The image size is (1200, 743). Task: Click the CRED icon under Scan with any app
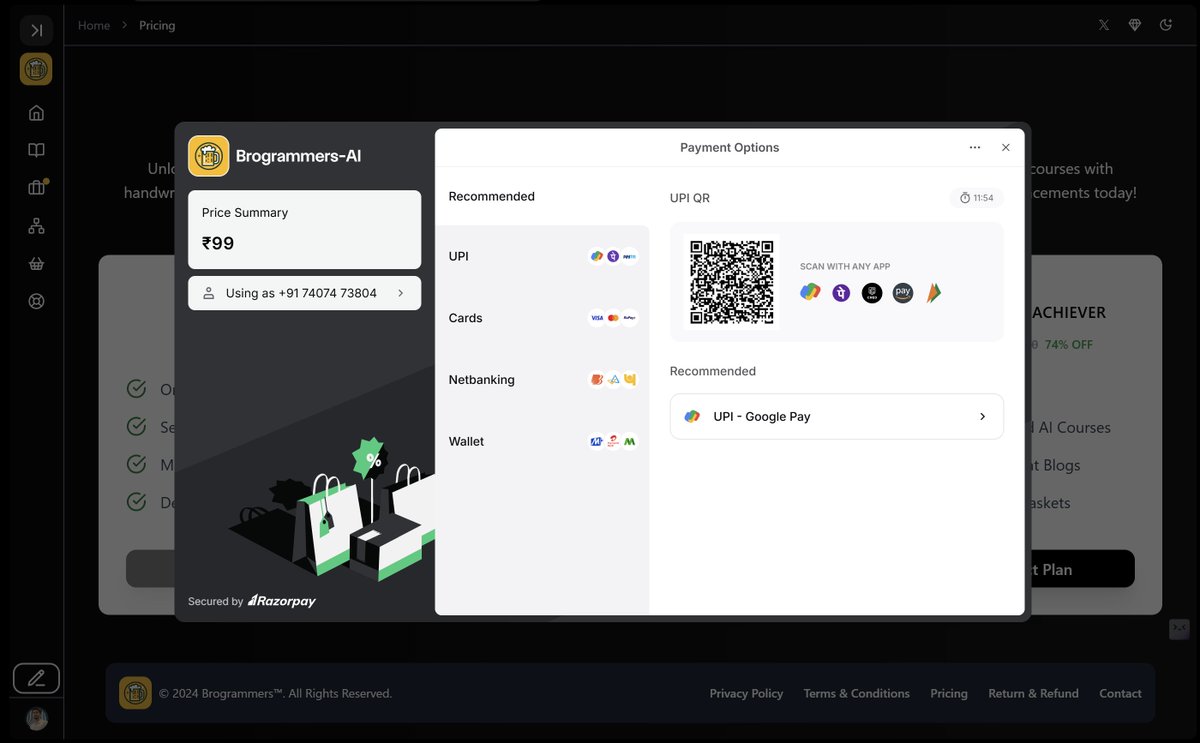tap(872, 293)
